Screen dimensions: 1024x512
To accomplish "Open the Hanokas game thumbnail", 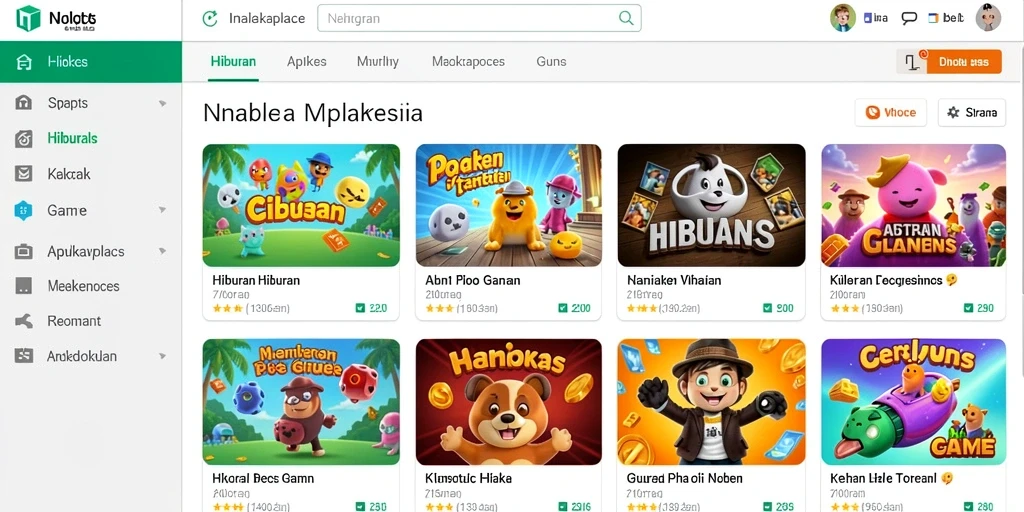I will click(509, 402).
